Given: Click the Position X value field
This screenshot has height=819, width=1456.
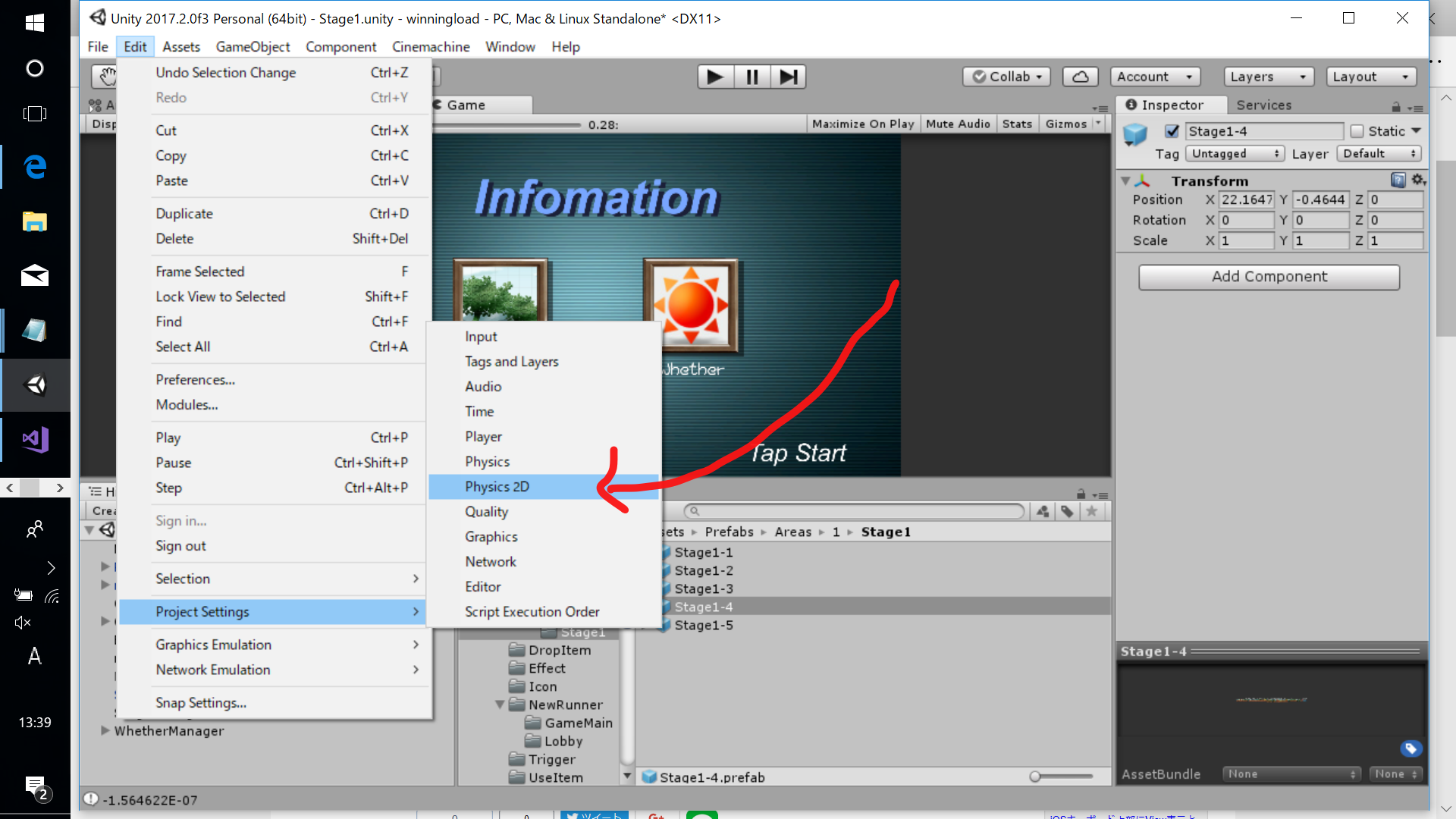Looking at the screenshot, I should [1246, 200].
